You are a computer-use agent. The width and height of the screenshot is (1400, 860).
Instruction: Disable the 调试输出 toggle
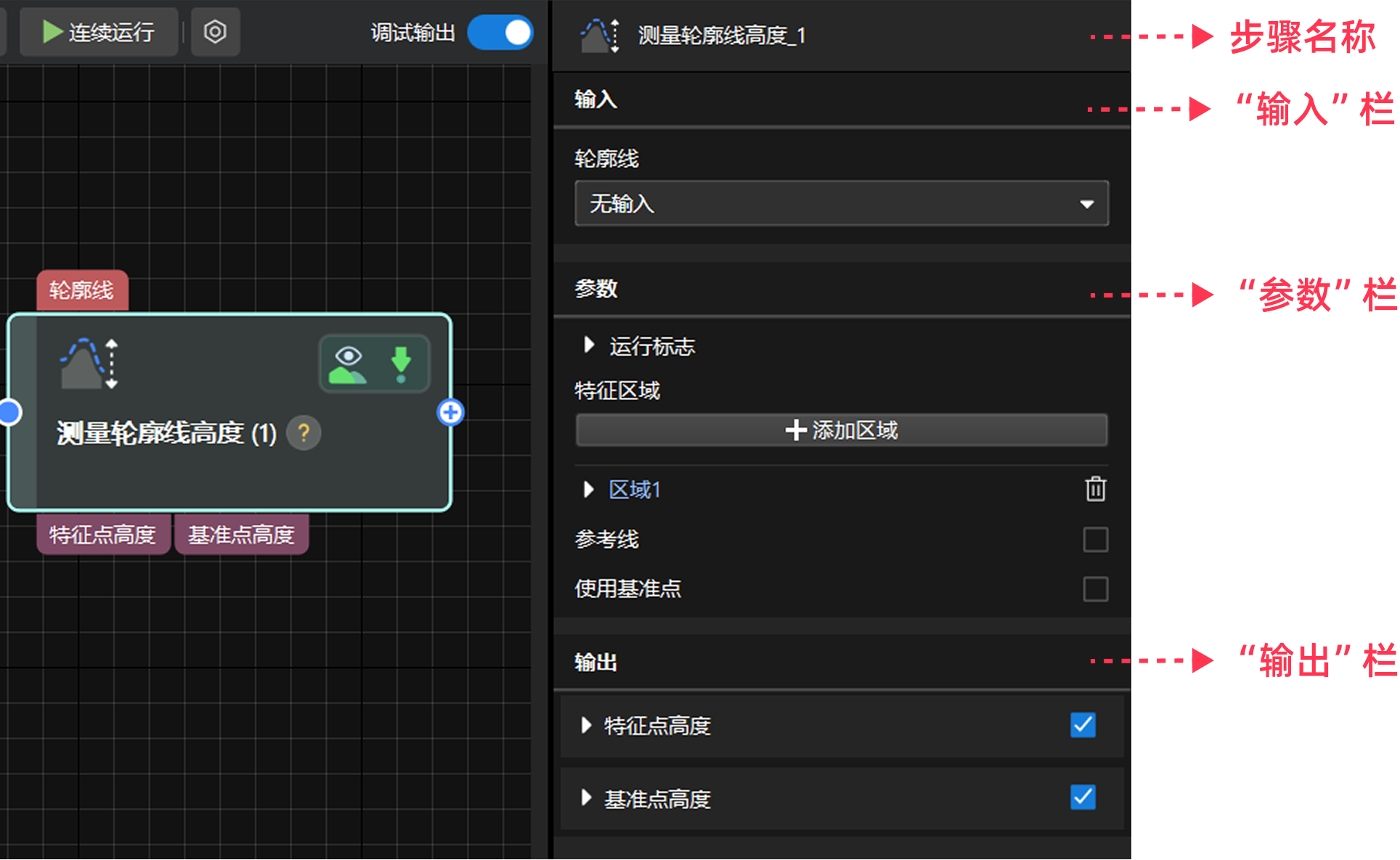(x=500, y=33)
